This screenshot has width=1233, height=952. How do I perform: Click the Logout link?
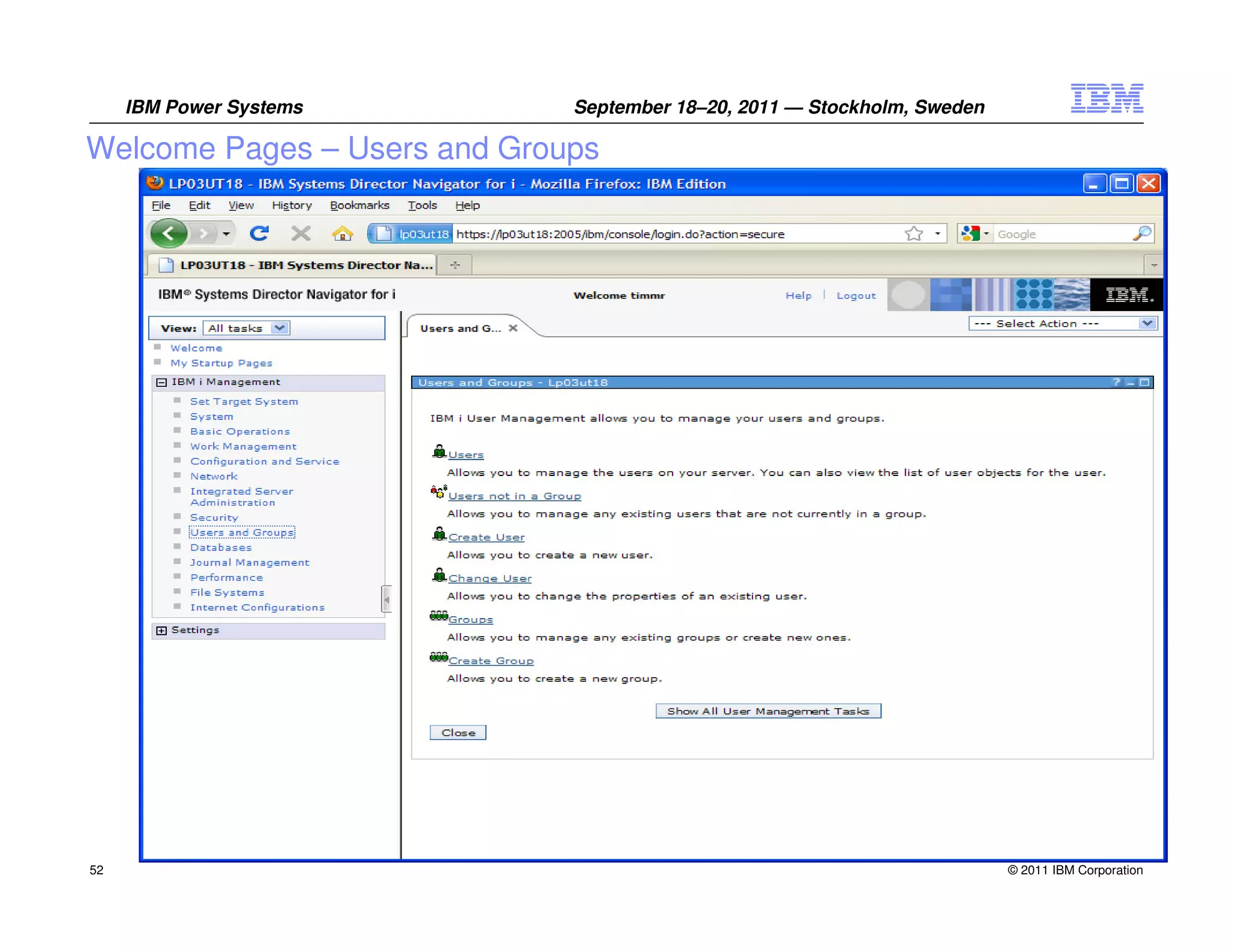click(856, 295)
